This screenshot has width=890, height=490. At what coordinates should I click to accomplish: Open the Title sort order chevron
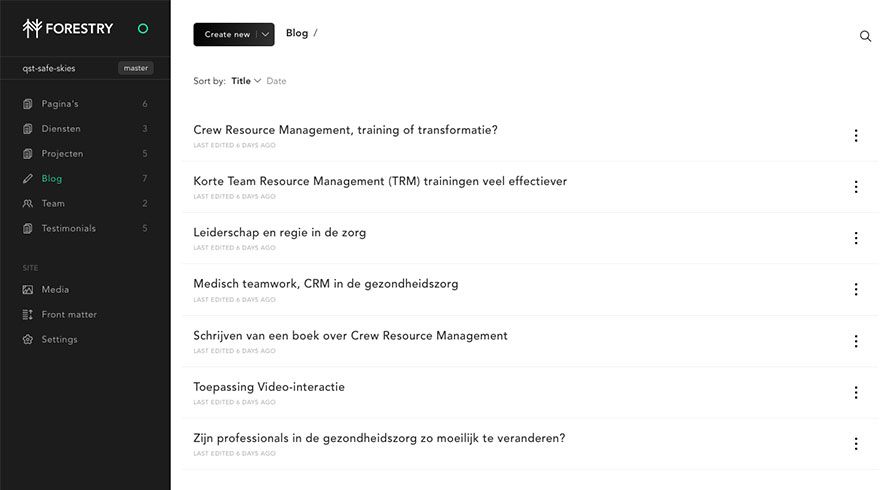pyautogui.click(x=258, y=81)
